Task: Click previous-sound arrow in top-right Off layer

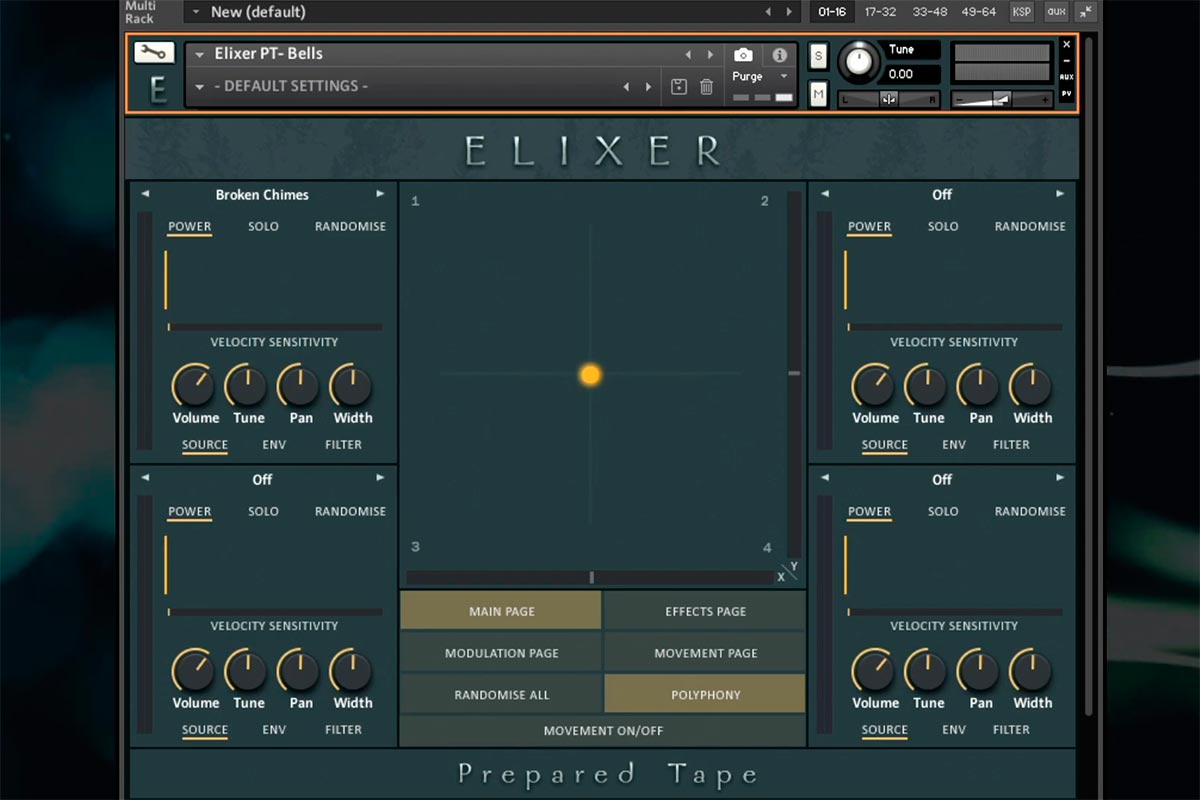Action: click(825, 194)
